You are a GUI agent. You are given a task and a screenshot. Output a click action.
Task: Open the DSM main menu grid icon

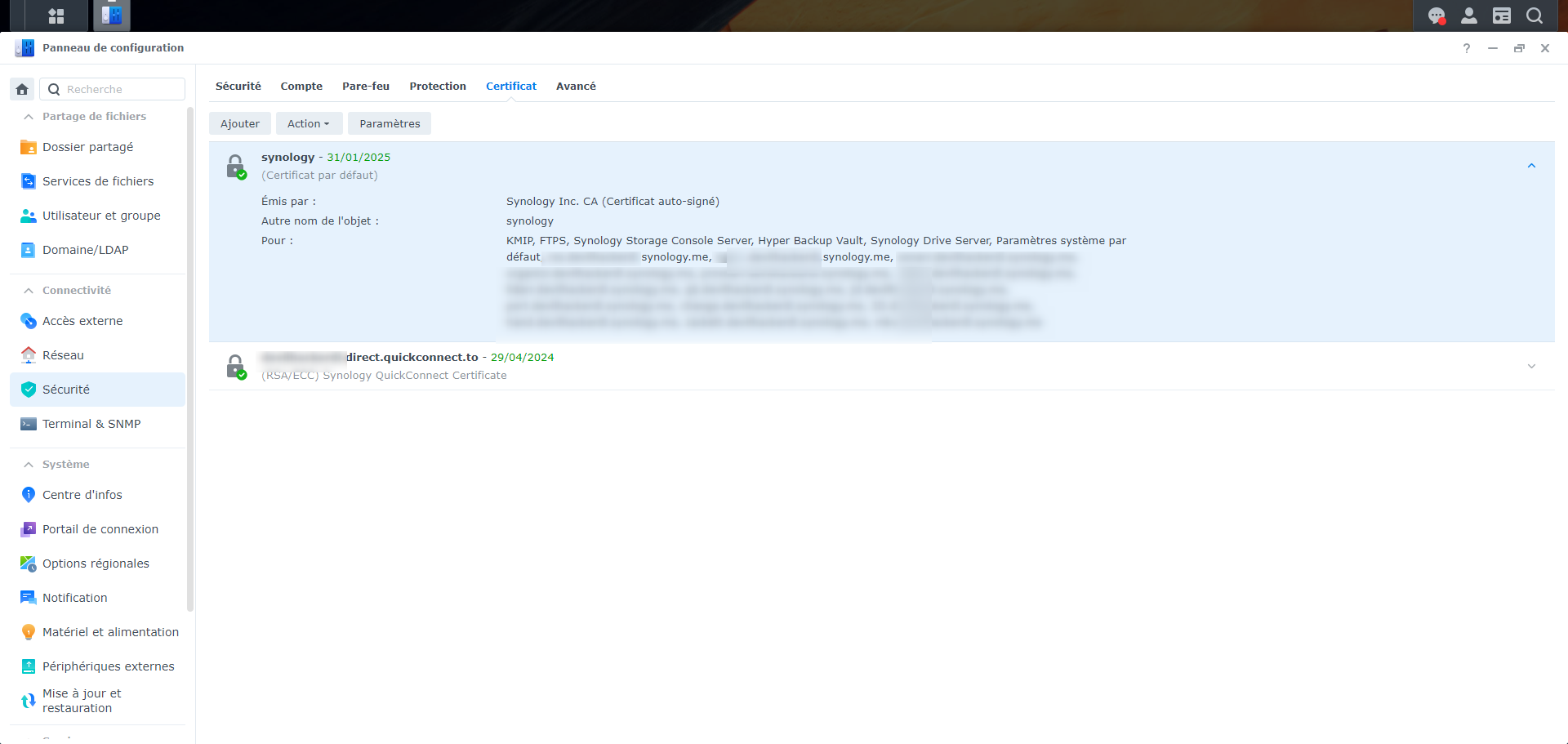(56, 16)
